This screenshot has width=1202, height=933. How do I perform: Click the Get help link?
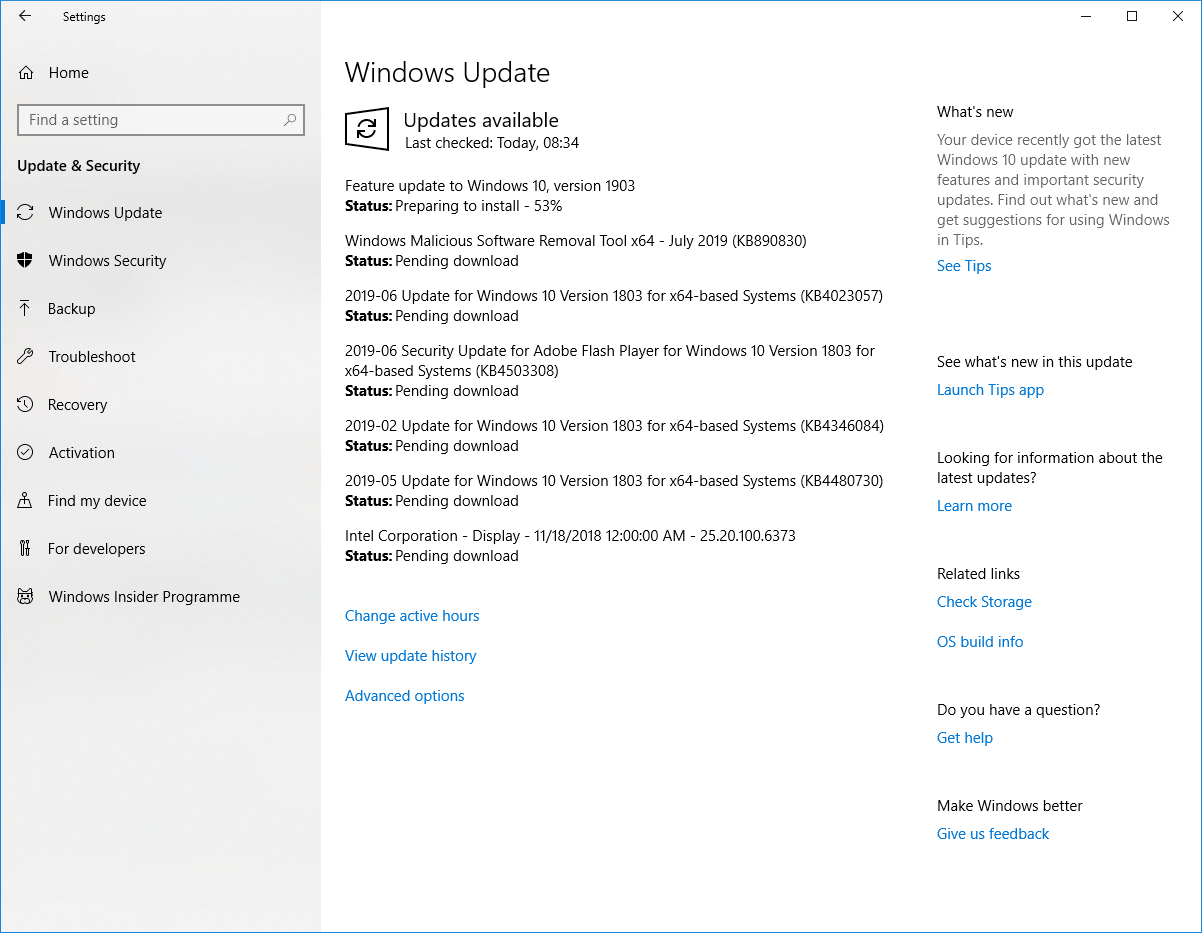pyautogui.click(x=964, y=738)
